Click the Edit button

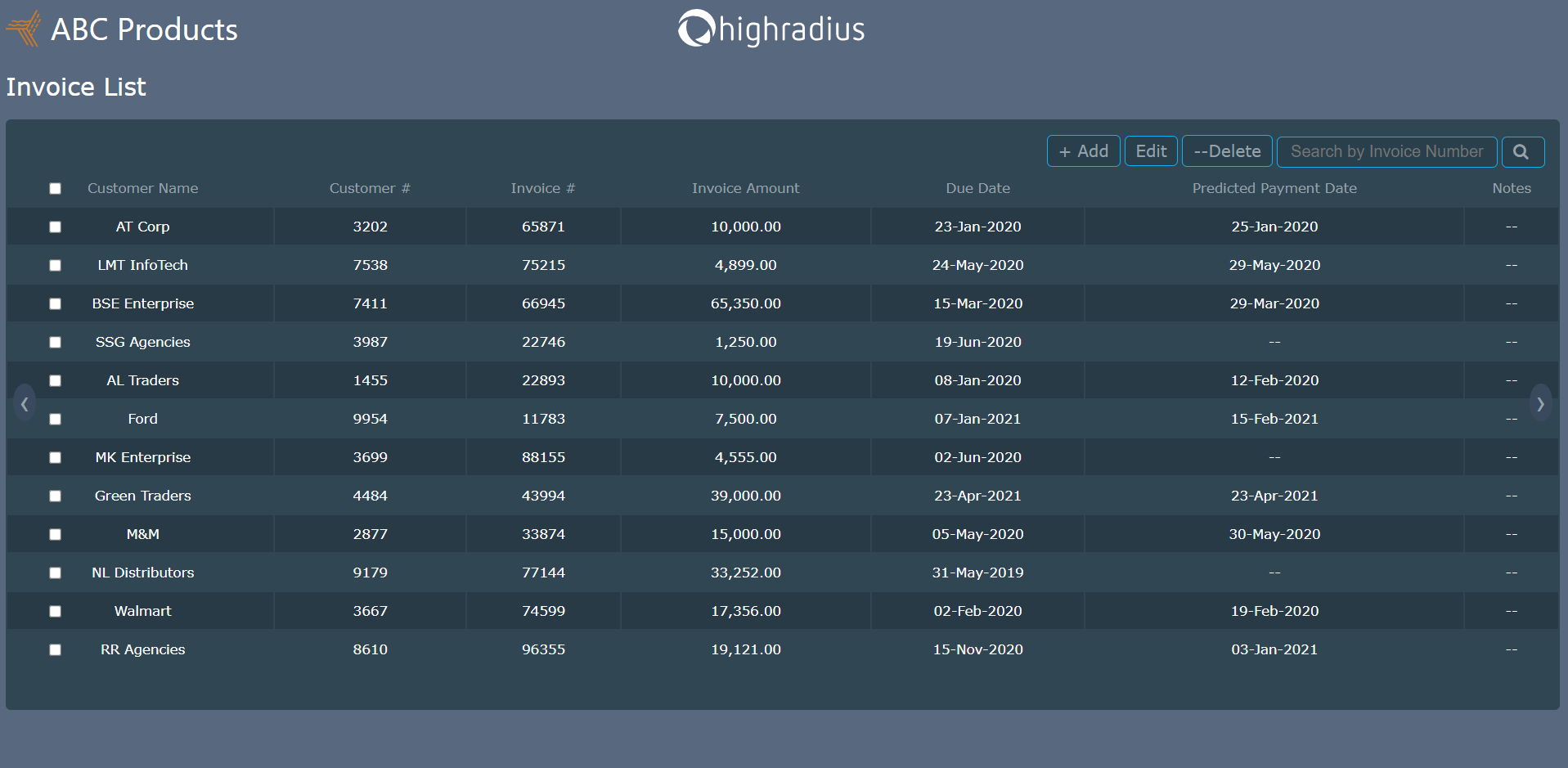pos(1151,151)
